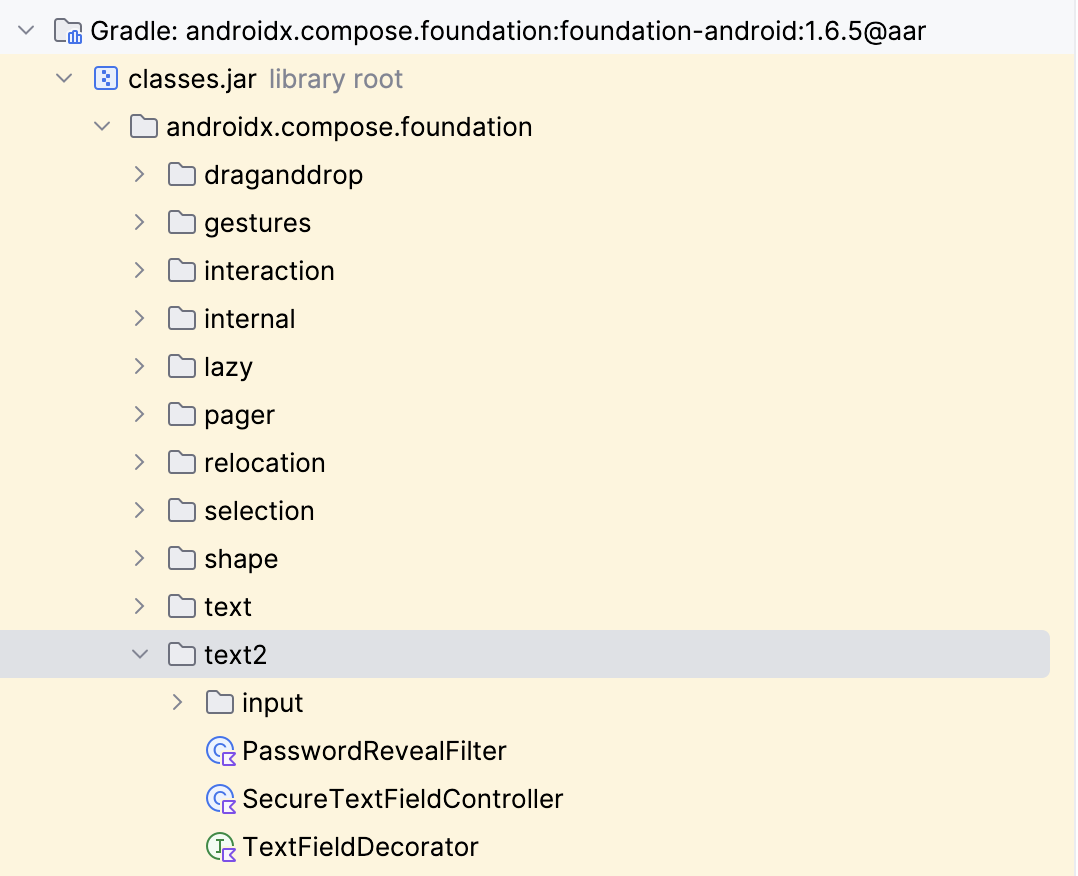Collapse the Gradle foundation-android library node
The height and width of the screenshot is (876, 1078).
pos(26,31)
